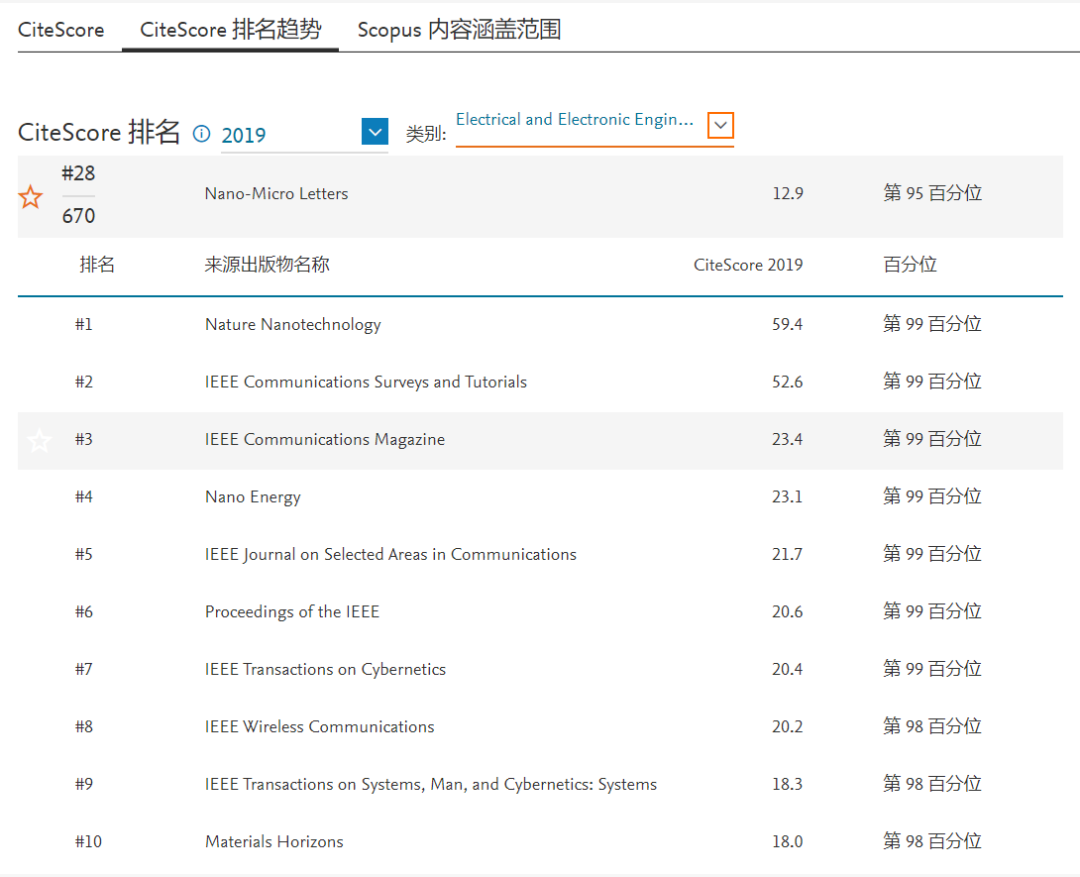The height and width of the screenshot is (877, 1080).
Task: Open Nature Nanotechnology journal link
Action: (293, 324)
